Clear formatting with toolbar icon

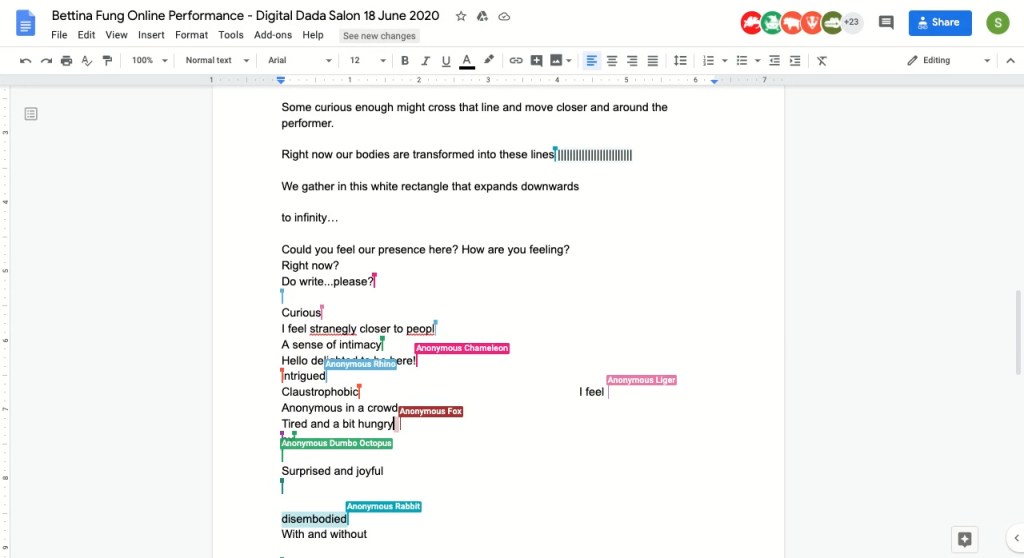(822, 61)
